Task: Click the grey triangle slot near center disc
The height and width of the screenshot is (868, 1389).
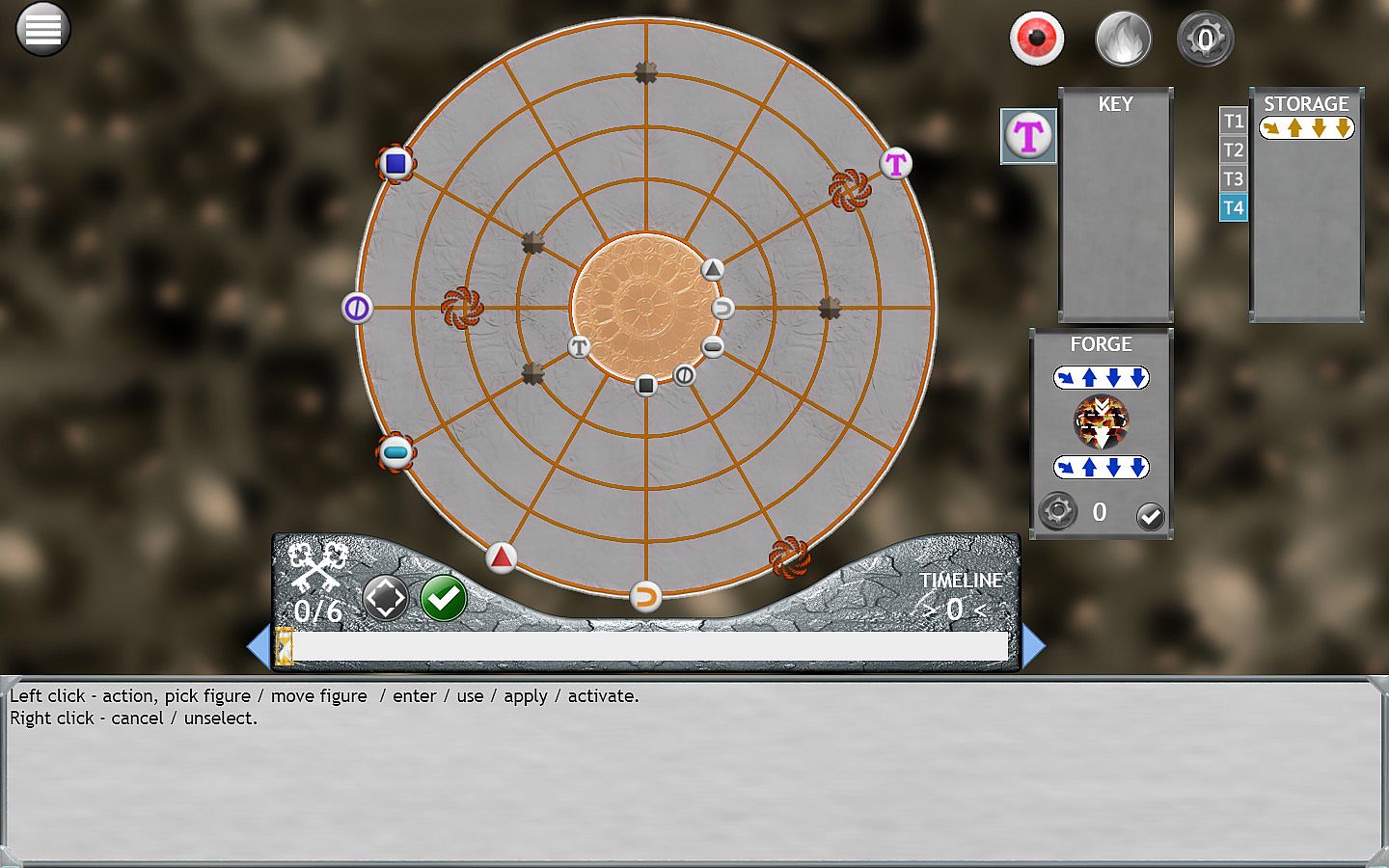Action: tap(712, 269)
